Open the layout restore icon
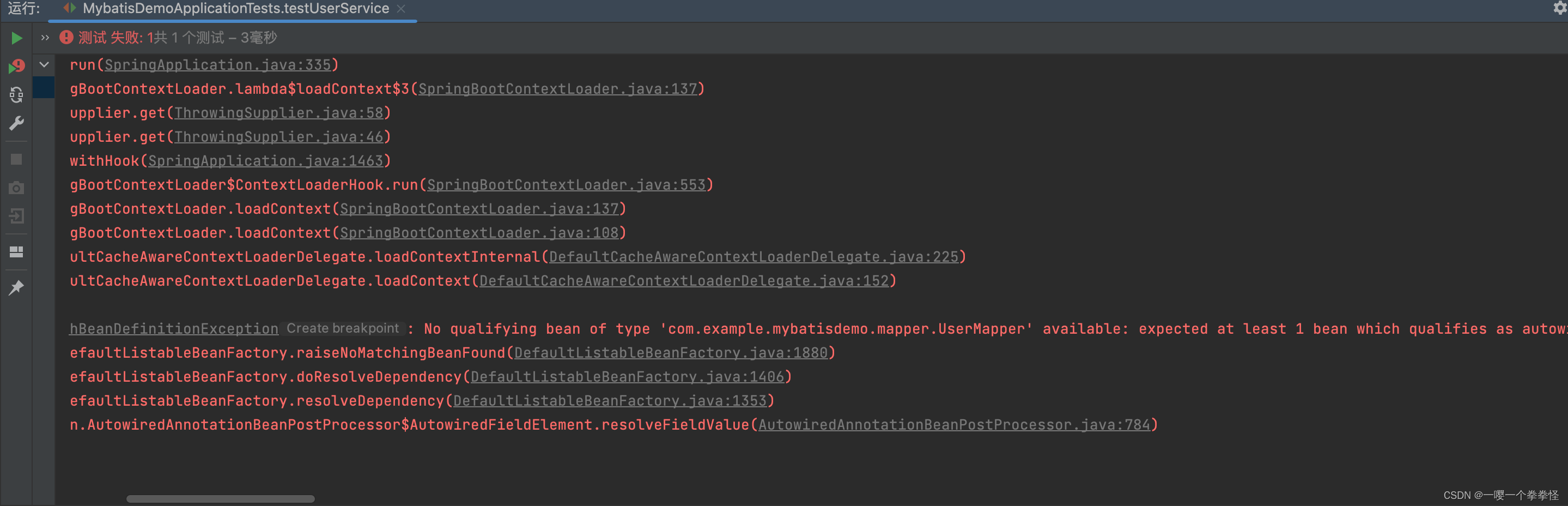Image resolution: width=1568 pixels, height=506 pixels. [16, 251]
